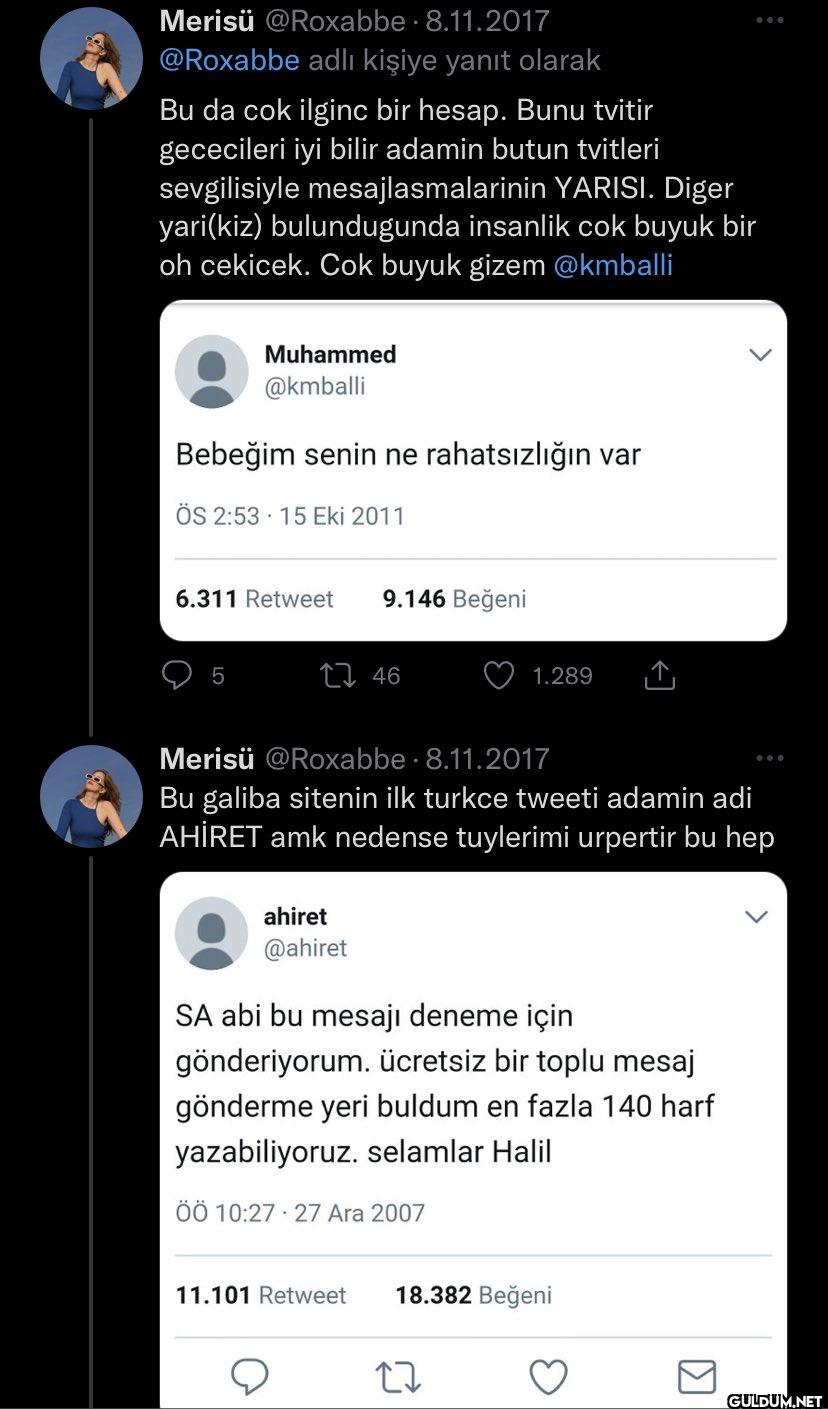Image resolution: width=828 pixels, height=1409 pixels.
Task: Tap the heart icon below ahiret's tweet
Action: point(548,1377)
